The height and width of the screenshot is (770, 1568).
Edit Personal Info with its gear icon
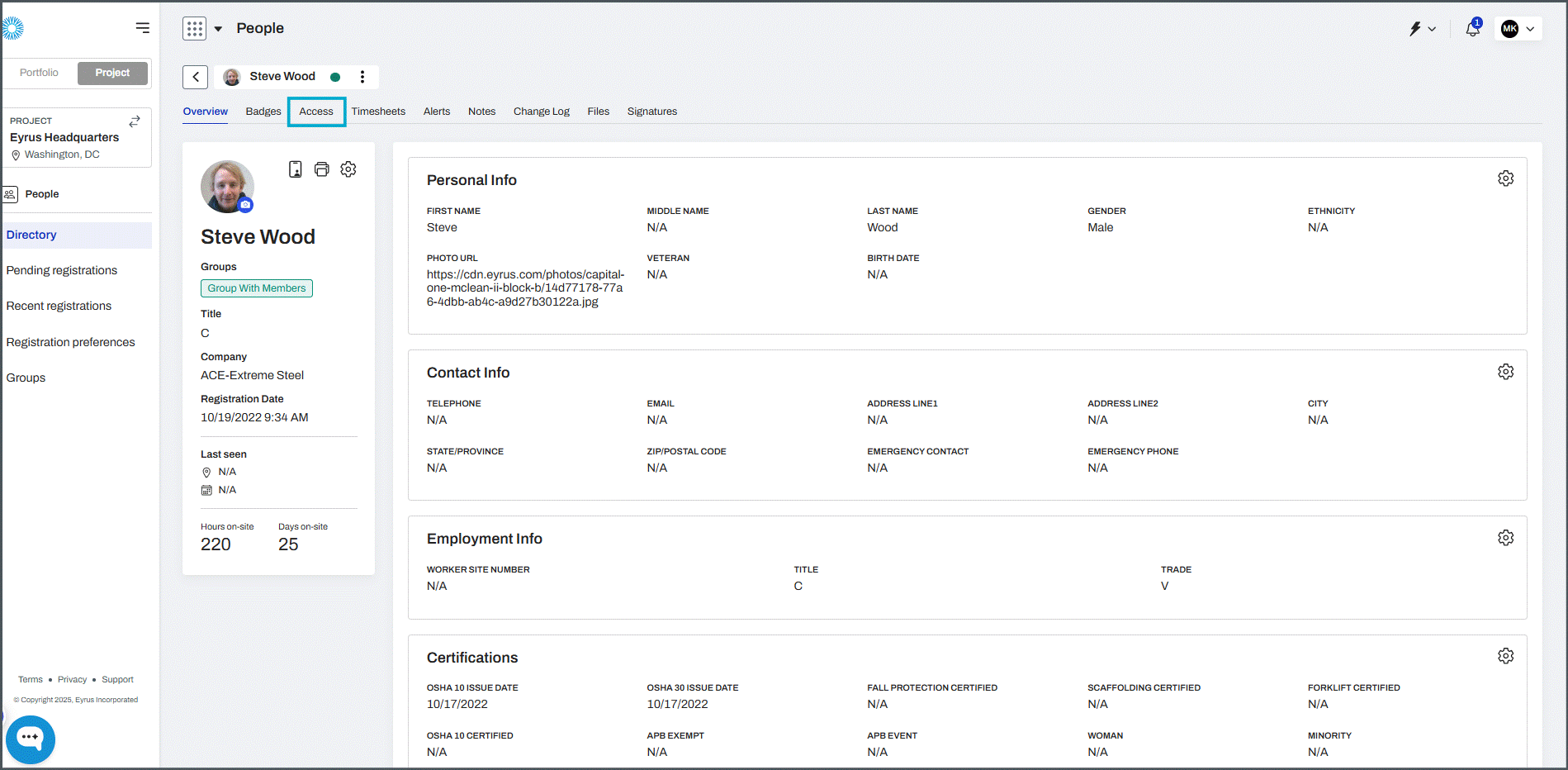(x=1506, y=178)
